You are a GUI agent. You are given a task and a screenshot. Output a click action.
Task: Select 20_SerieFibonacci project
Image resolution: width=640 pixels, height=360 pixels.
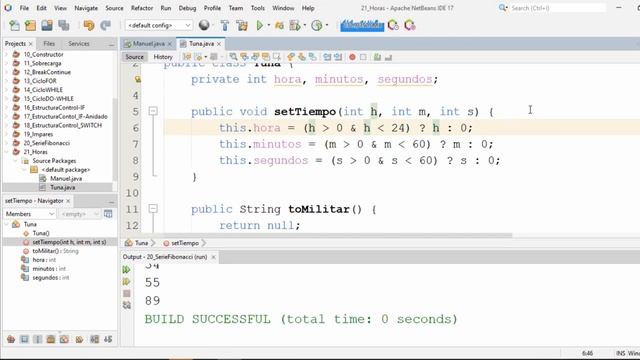point(47,143)
